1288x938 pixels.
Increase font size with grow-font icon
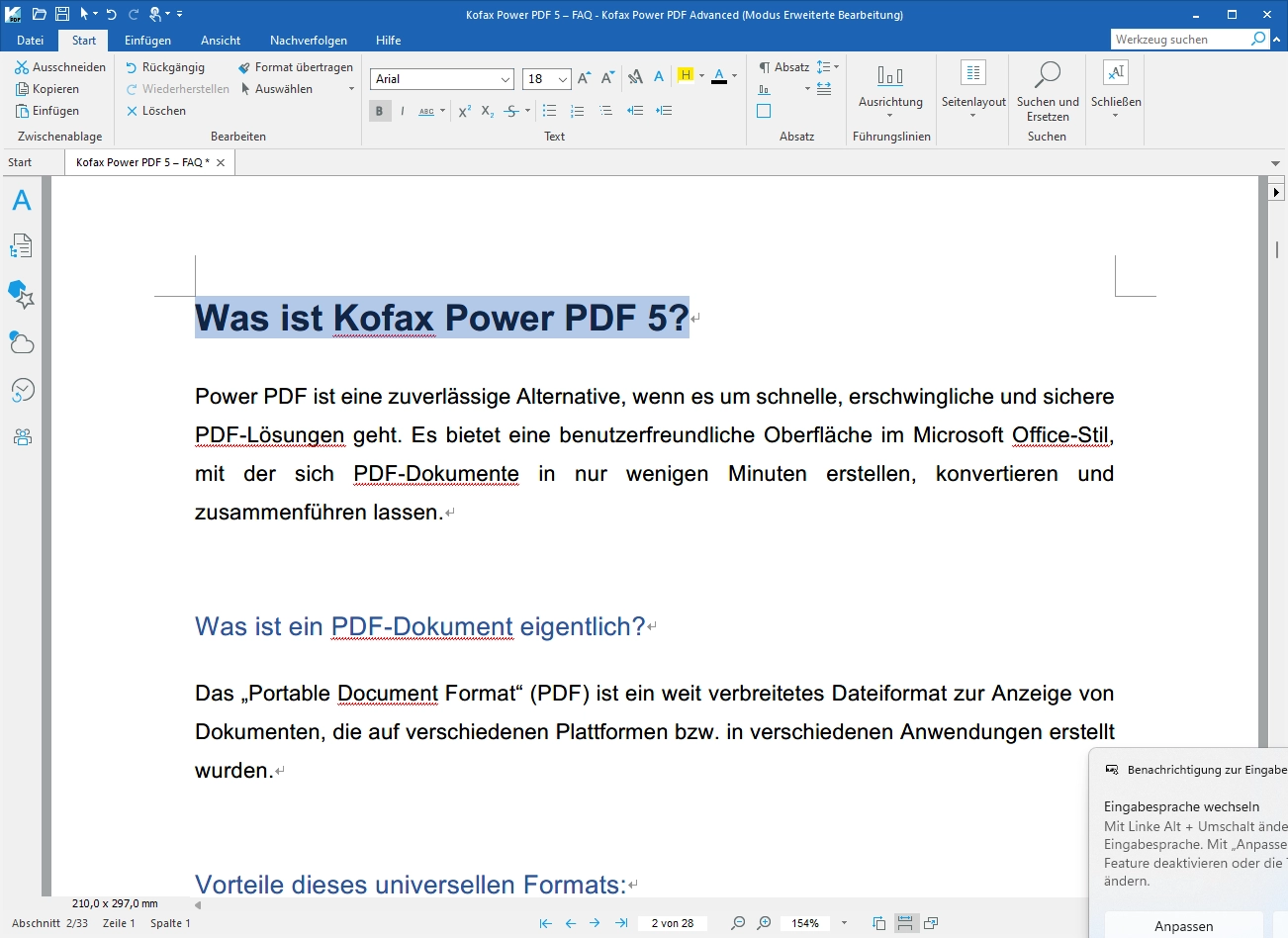[x=584, y=78]
